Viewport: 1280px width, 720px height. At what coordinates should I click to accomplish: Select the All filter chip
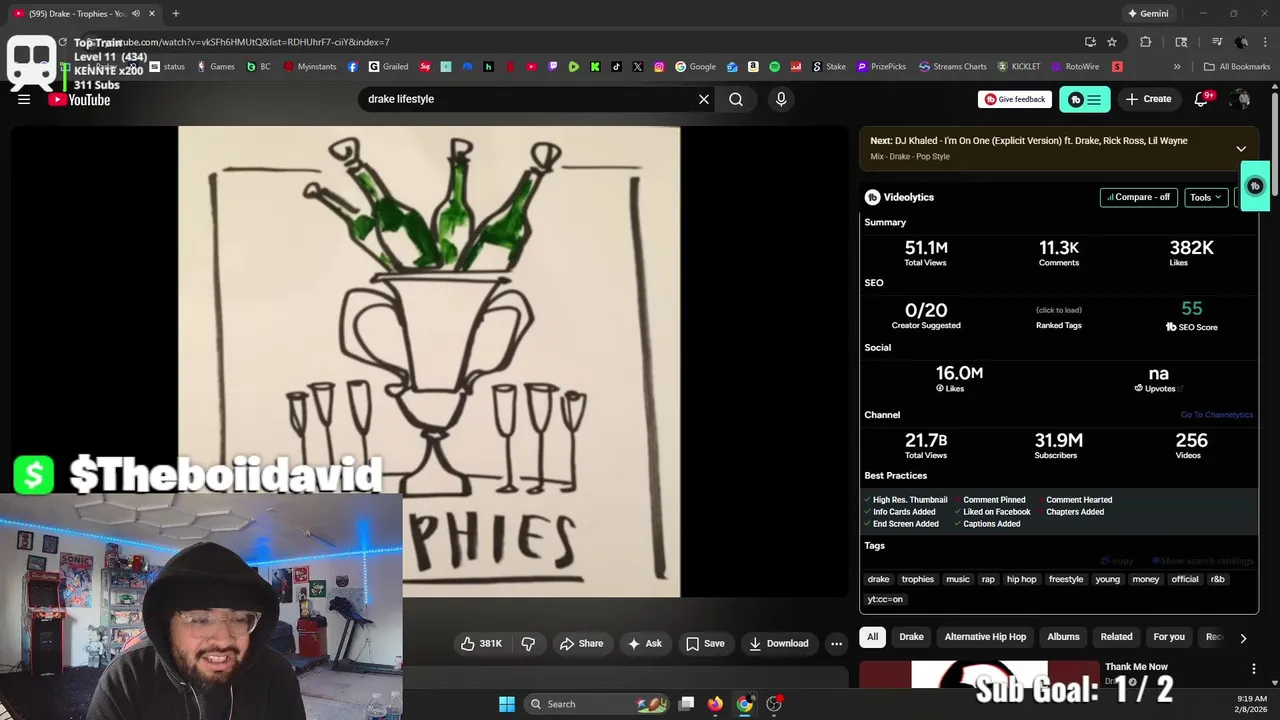coord(872,637)
